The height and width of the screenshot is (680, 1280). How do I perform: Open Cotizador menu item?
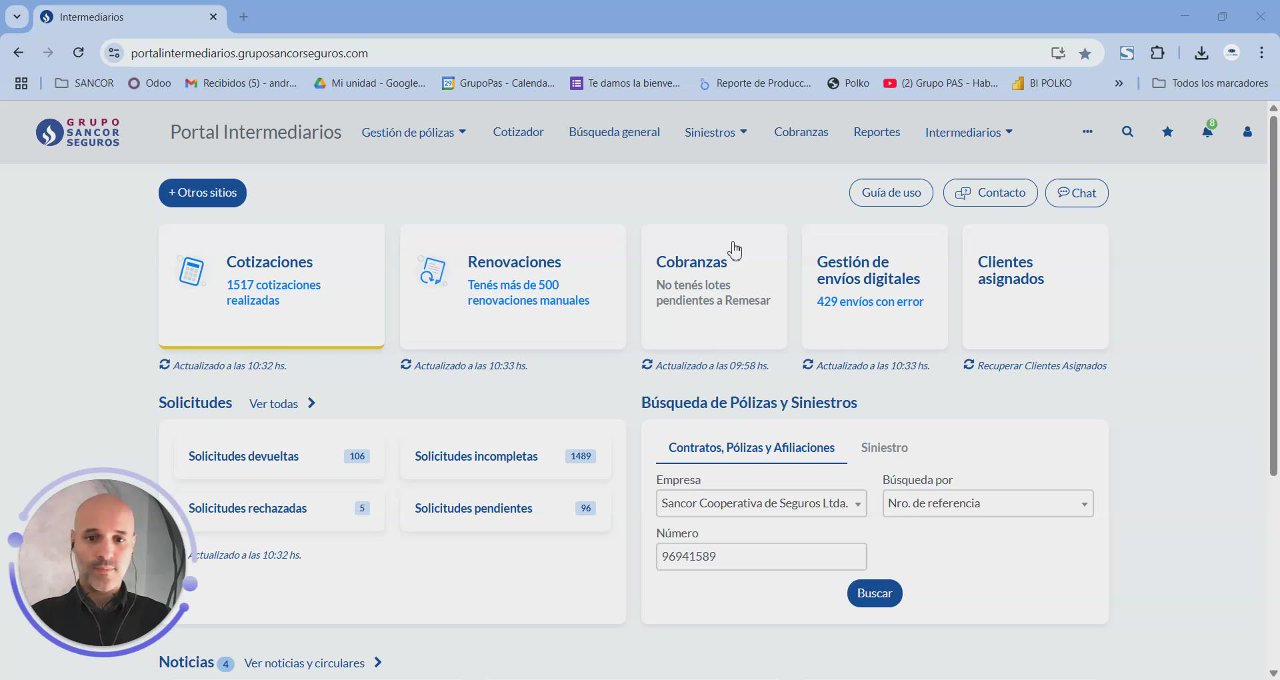(x=518, y=131)
